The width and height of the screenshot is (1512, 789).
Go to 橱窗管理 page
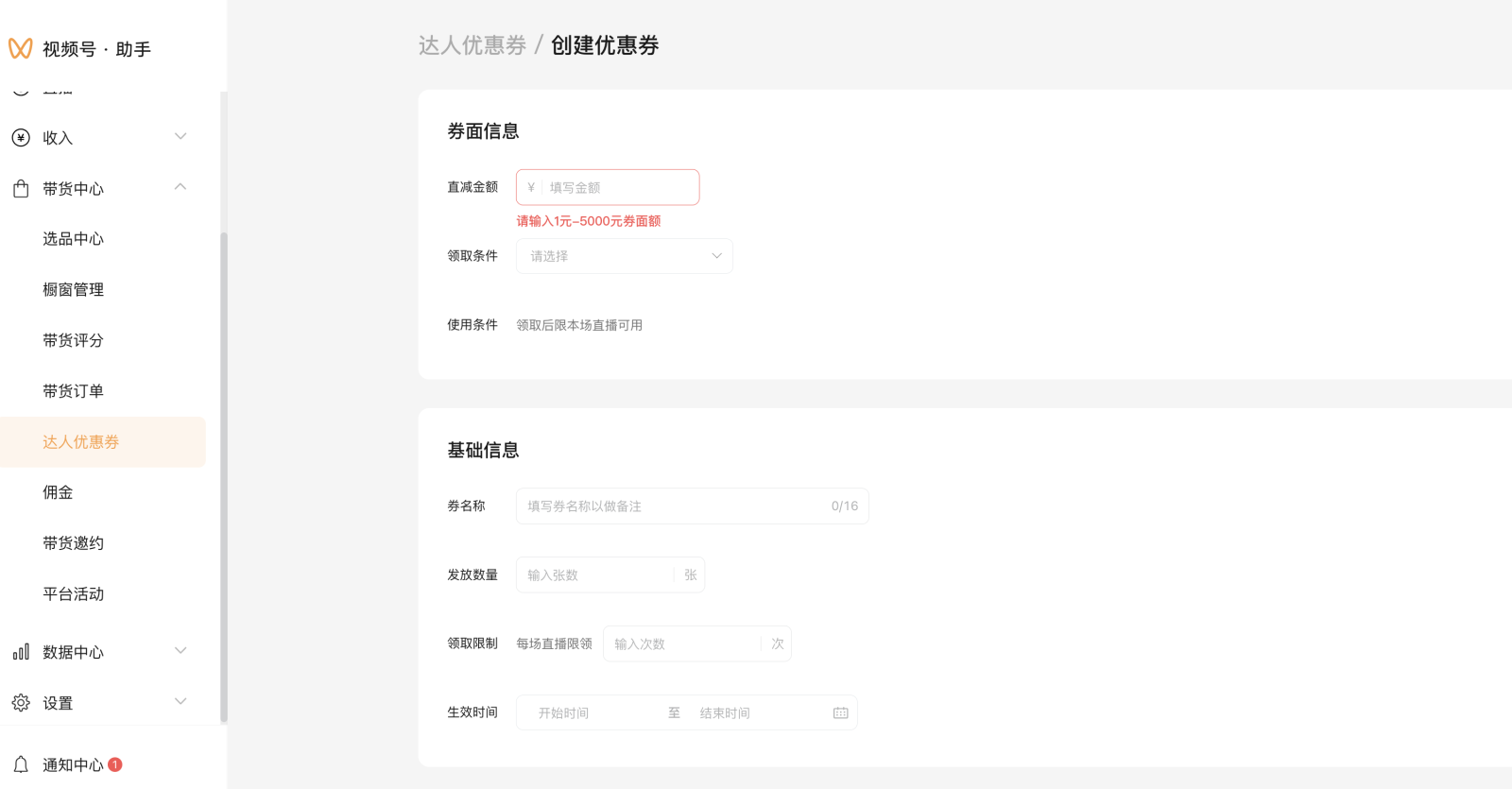pos(73,290)
